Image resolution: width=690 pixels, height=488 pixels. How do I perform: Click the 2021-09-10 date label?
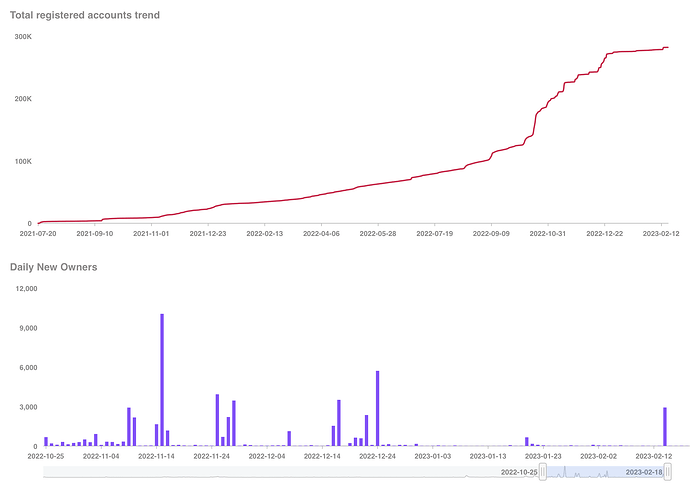tap(95, 233)
